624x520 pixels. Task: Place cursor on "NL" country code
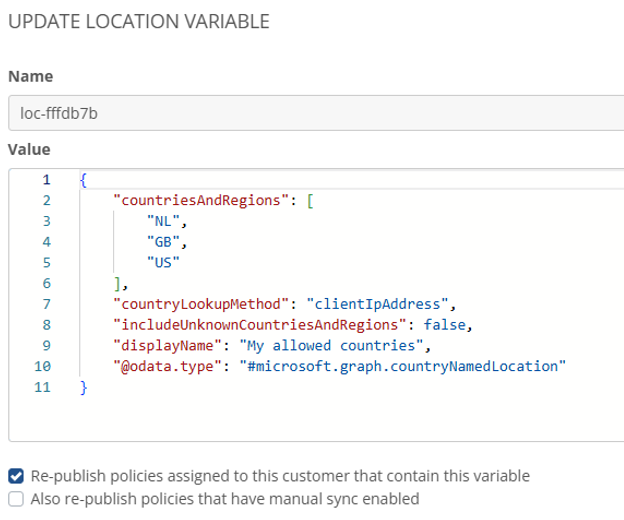[161, 222]
